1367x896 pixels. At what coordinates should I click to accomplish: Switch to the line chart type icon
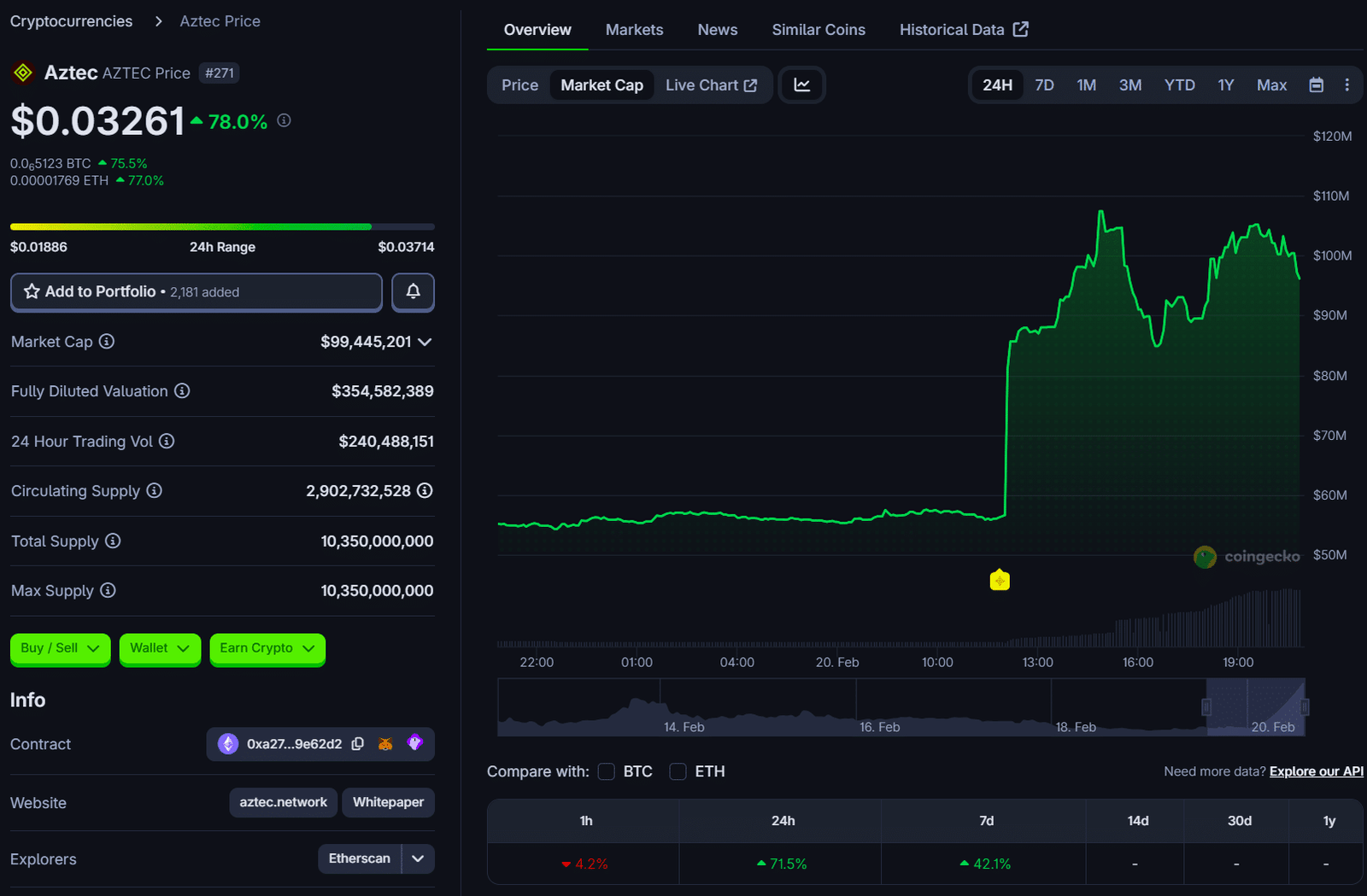pyautogui.click(x=801, y=85)
